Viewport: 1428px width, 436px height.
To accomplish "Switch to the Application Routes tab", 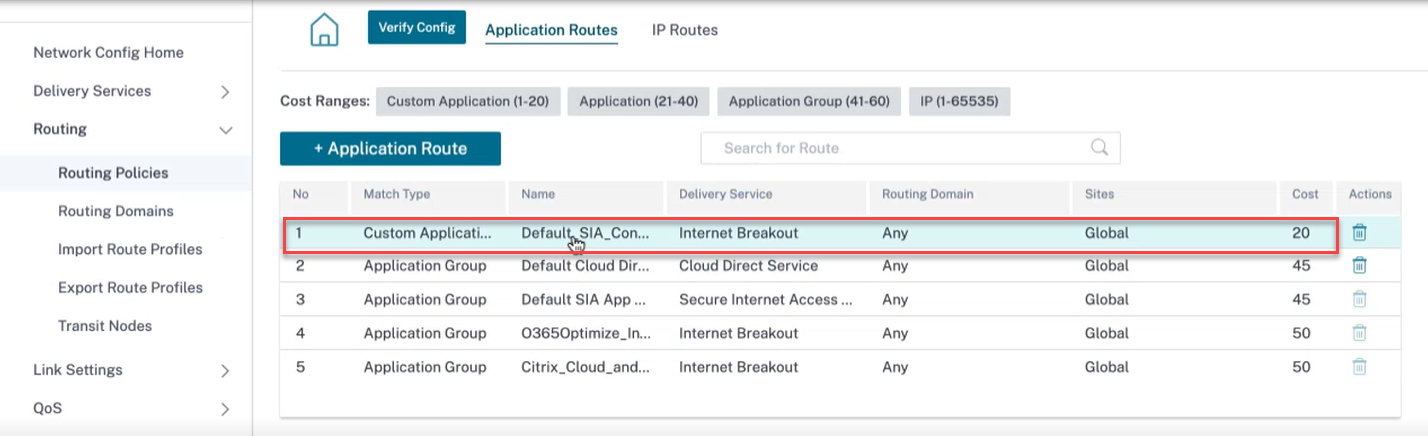I will pos(551,30).
